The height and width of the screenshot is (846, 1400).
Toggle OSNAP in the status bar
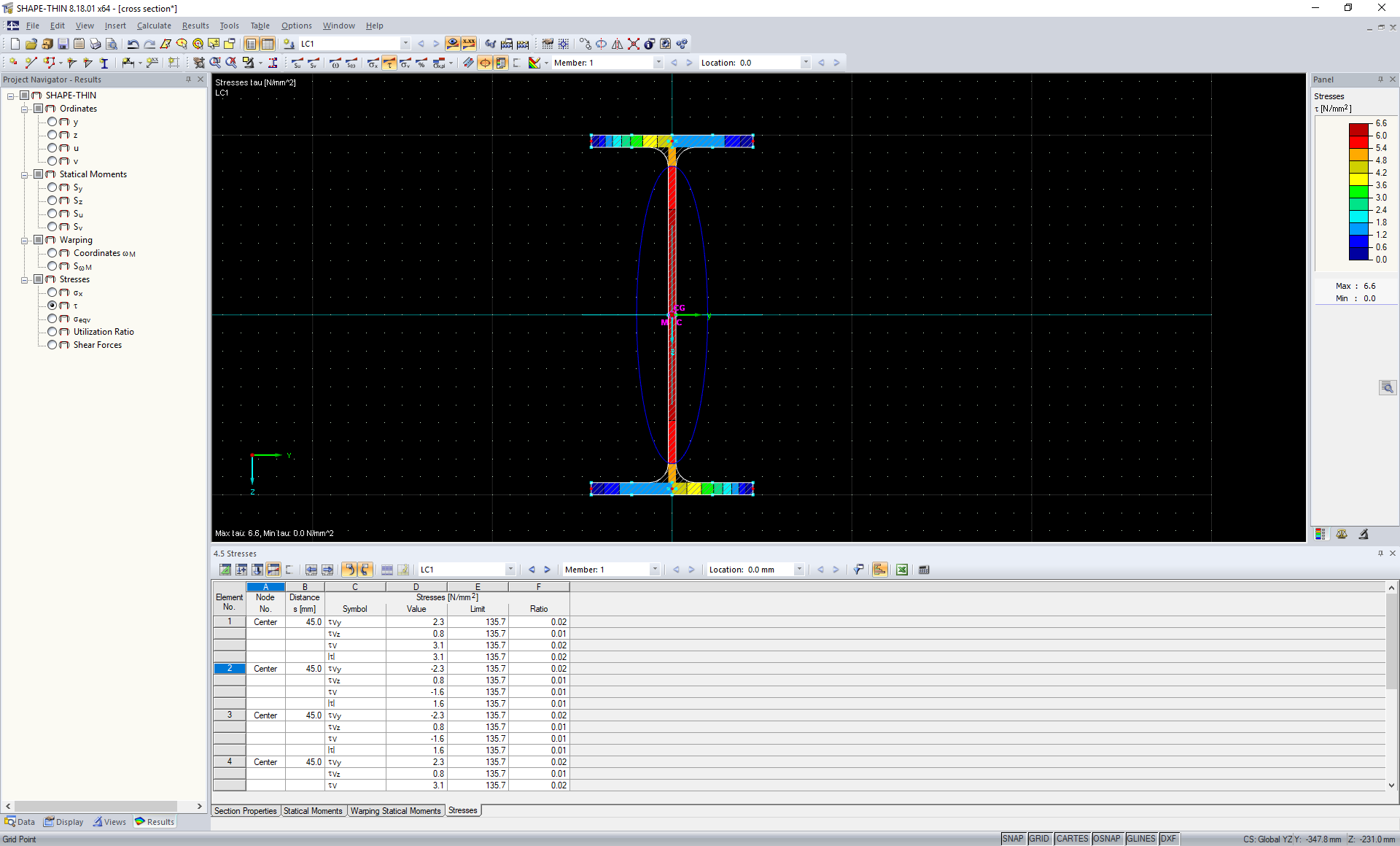1107,839
